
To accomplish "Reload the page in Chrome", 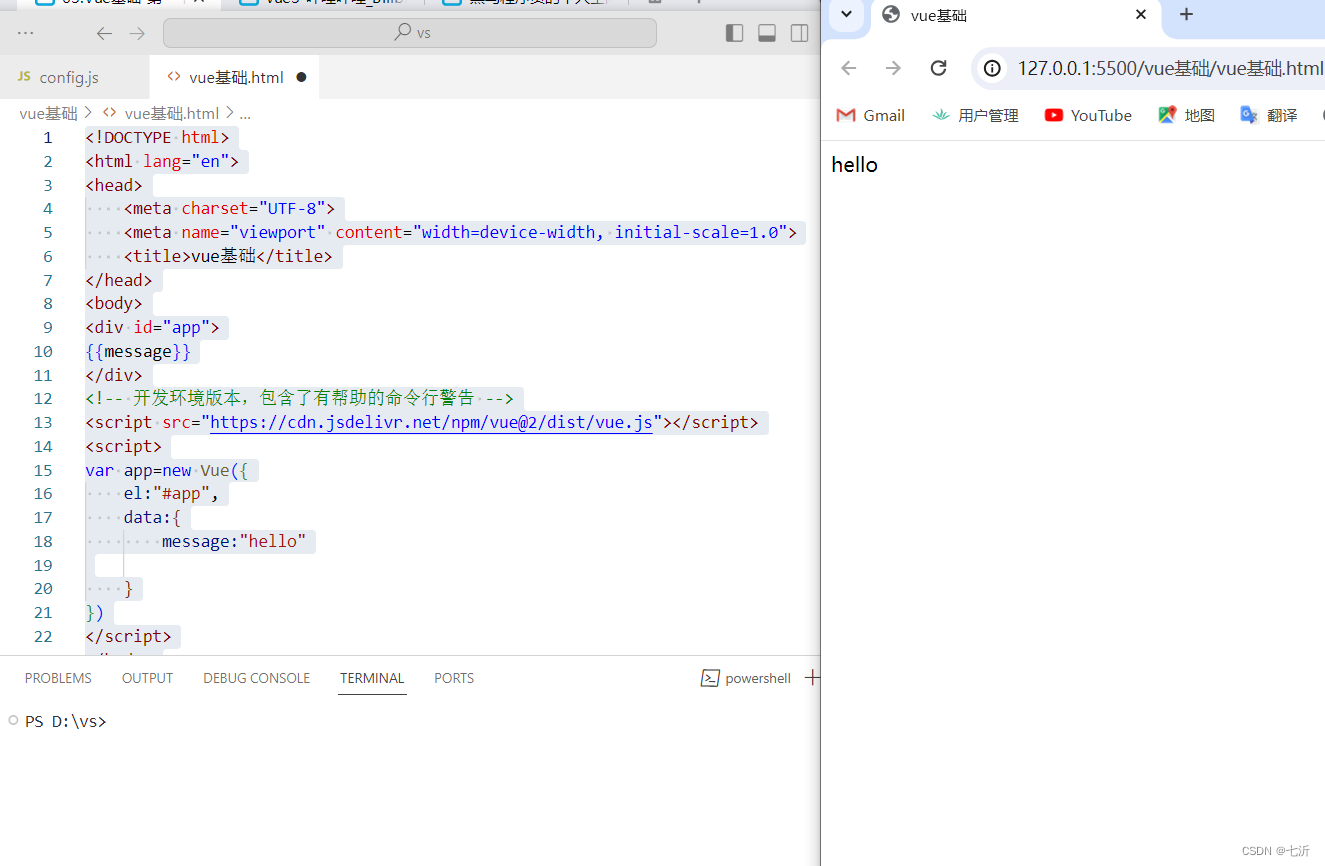I will point(938,68).
